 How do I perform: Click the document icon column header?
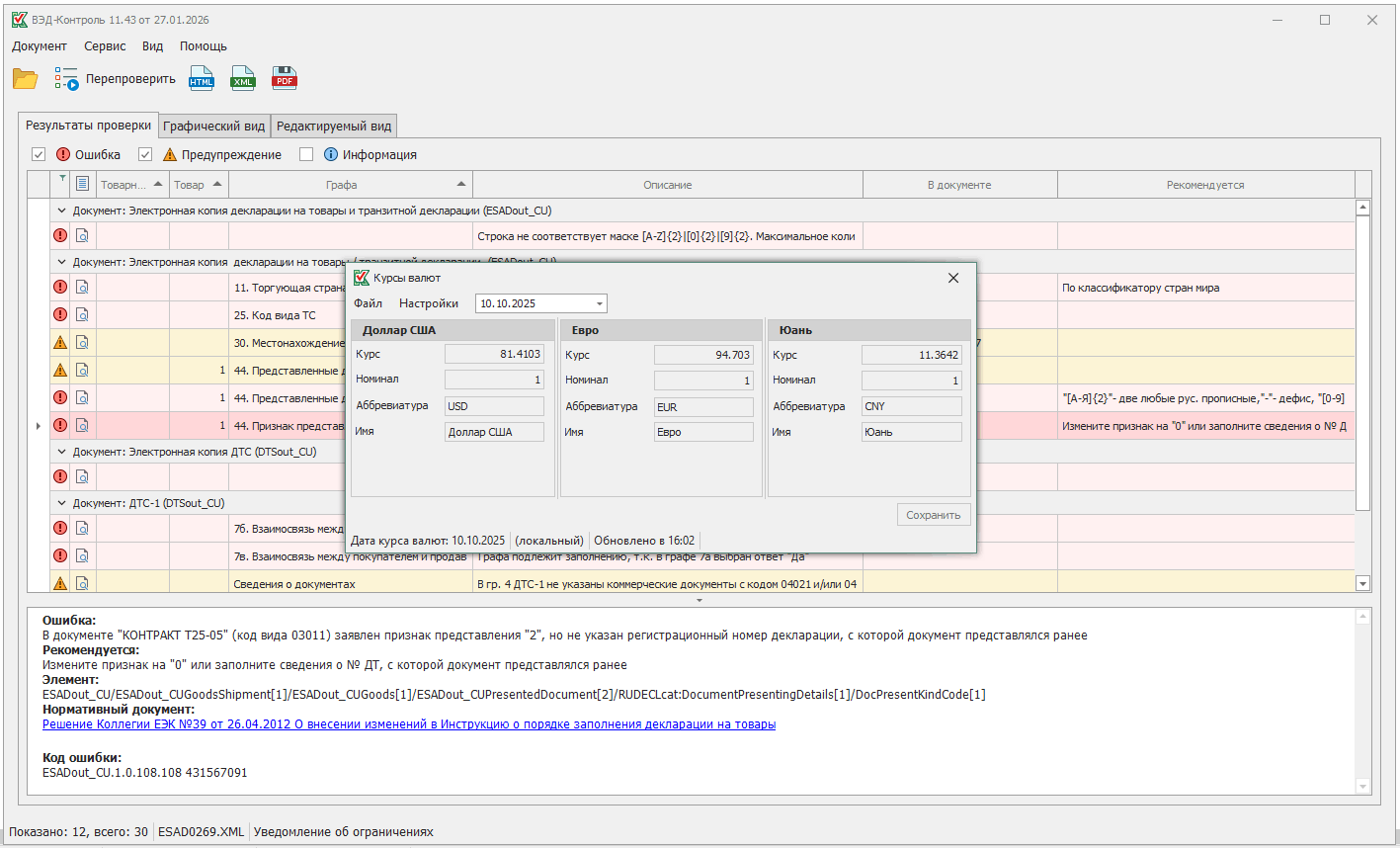(83, 184)
